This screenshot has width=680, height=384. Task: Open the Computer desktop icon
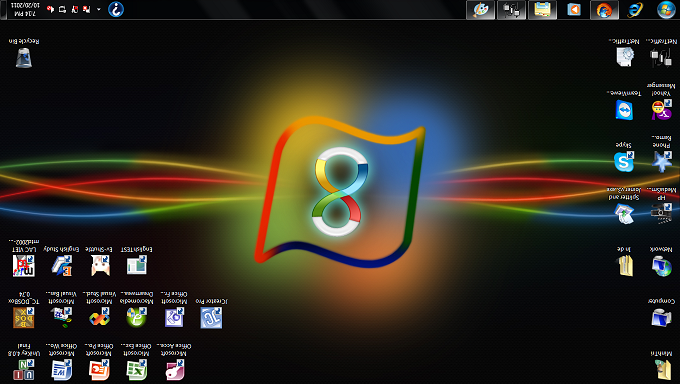point(661,313)
